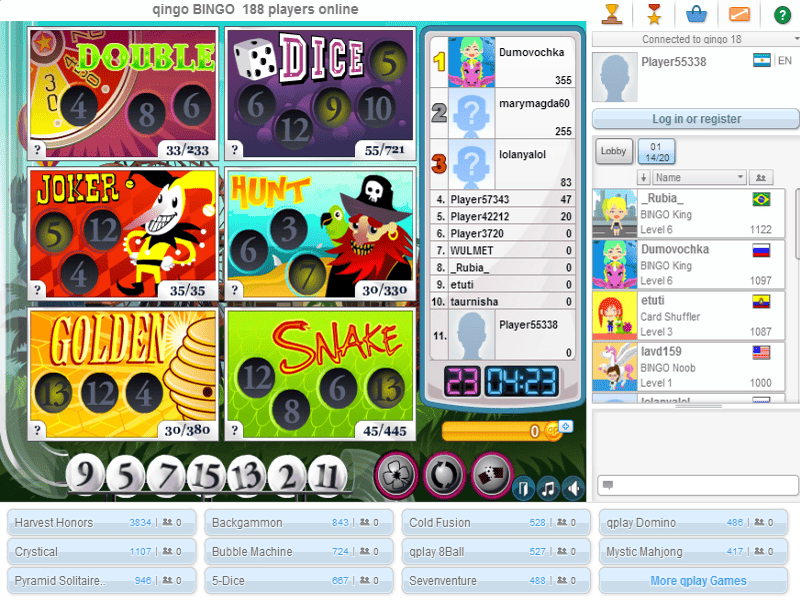Click help question mark on Golden card
Screen dimensions: 800x600
pyautogui.click(x=37, y=430)
